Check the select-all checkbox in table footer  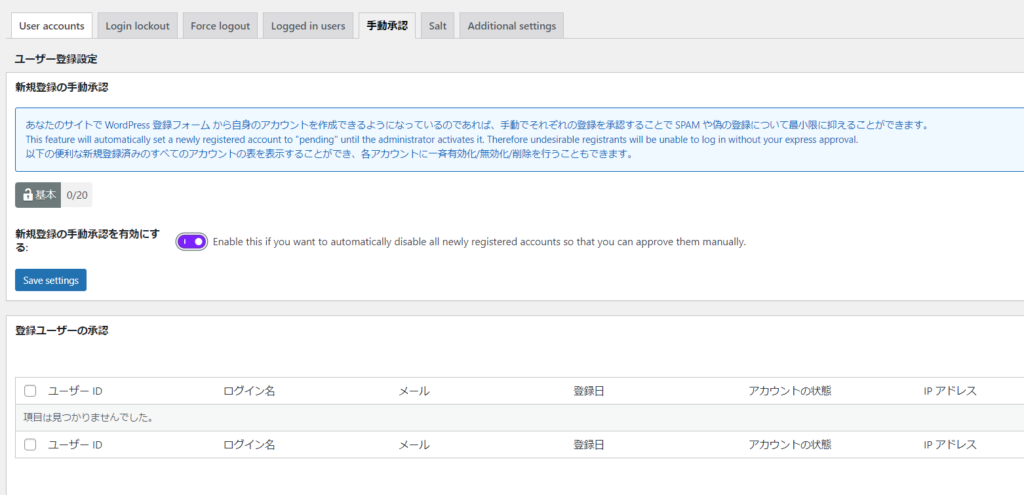pyautogui.click(x=30, y=445)
